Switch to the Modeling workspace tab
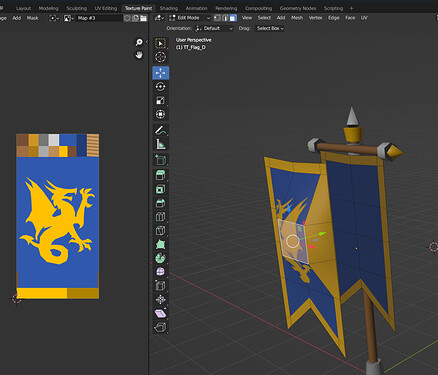This screenshot has height=375, width=438. [x=48, y=8]
